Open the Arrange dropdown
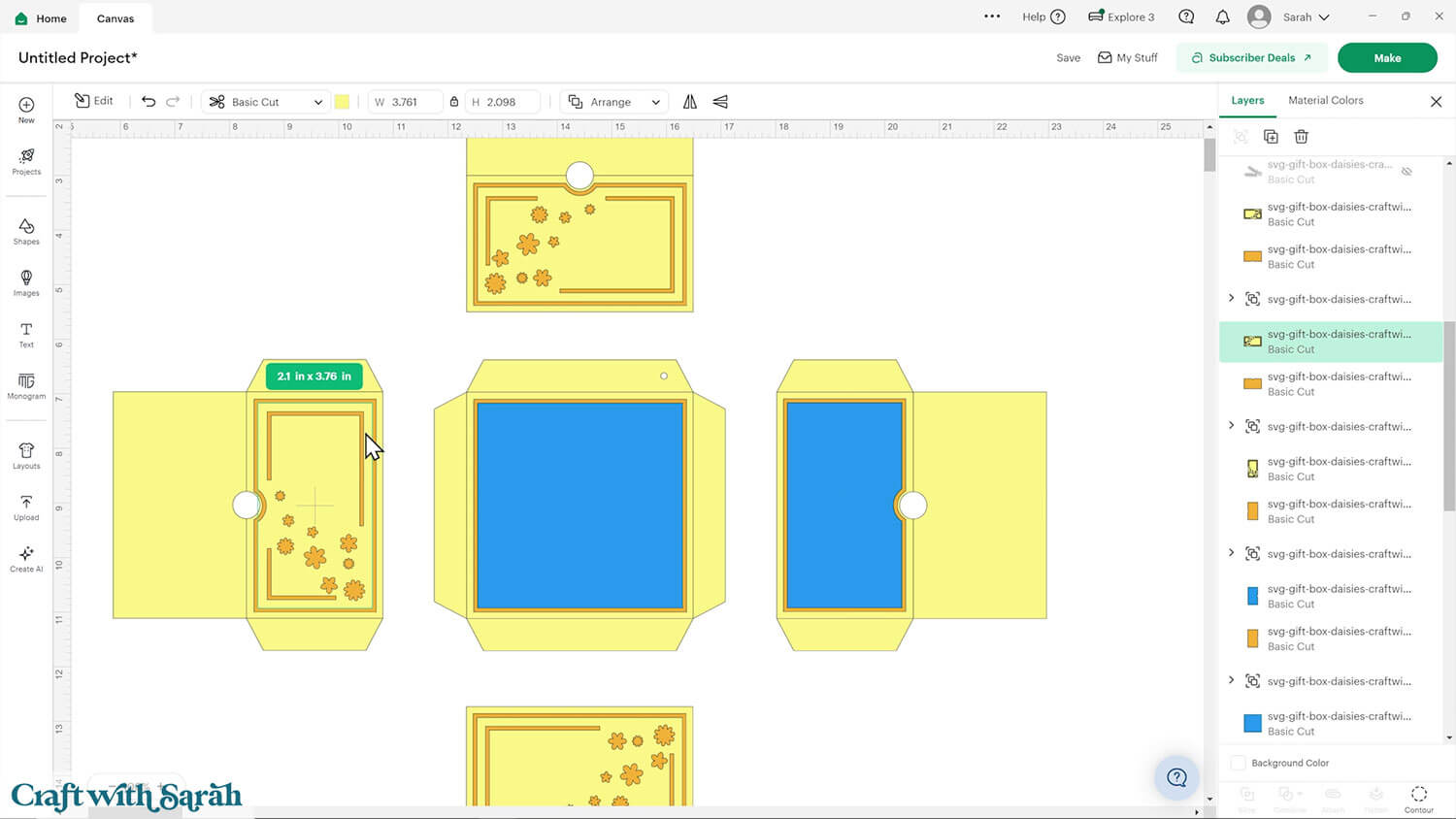The width and height of the screenshot is (1456, 819). point(614,102)
